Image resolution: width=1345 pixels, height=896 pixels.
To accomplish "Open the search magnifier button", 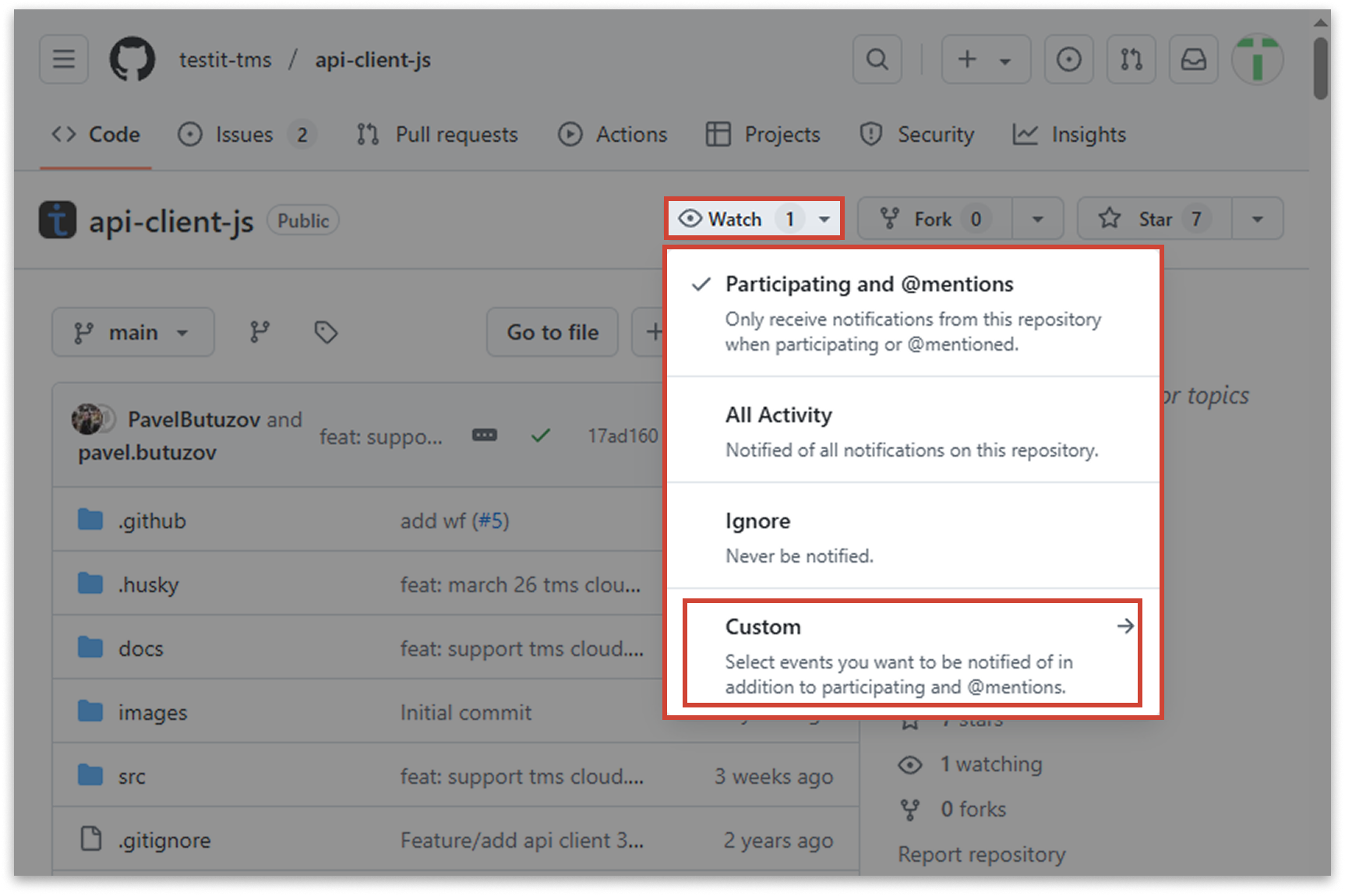I will pyautogui.click(x=877, y=59).
